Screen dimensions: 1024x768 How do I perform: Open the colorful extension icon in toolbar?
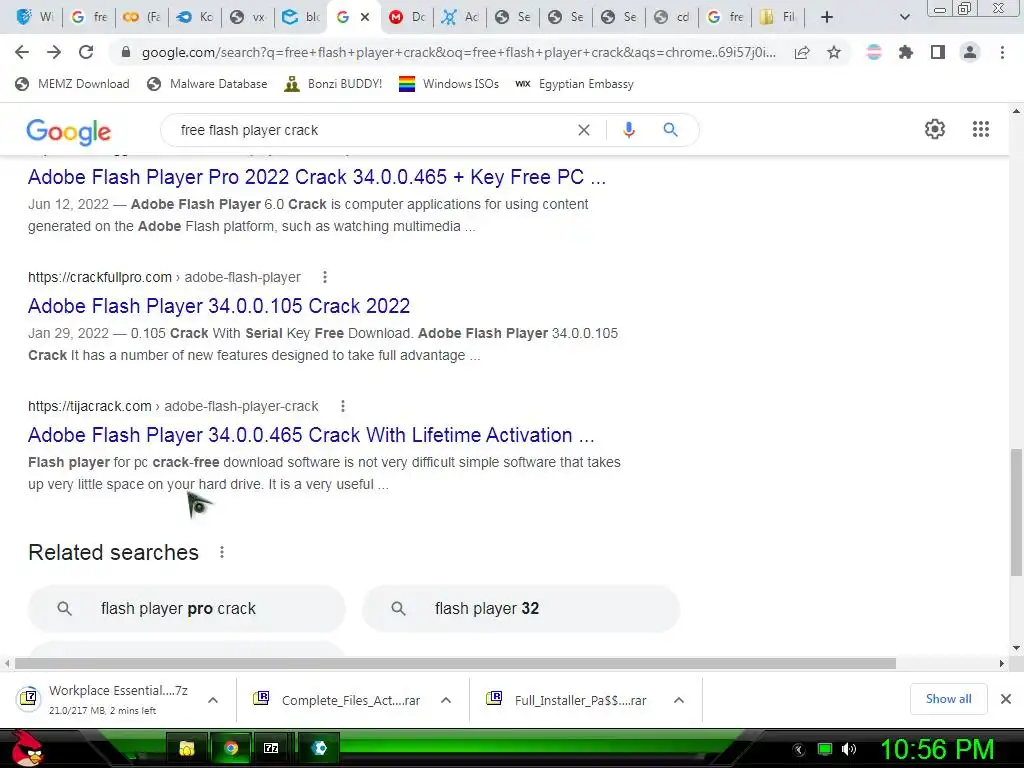click(x=873, y=52)
